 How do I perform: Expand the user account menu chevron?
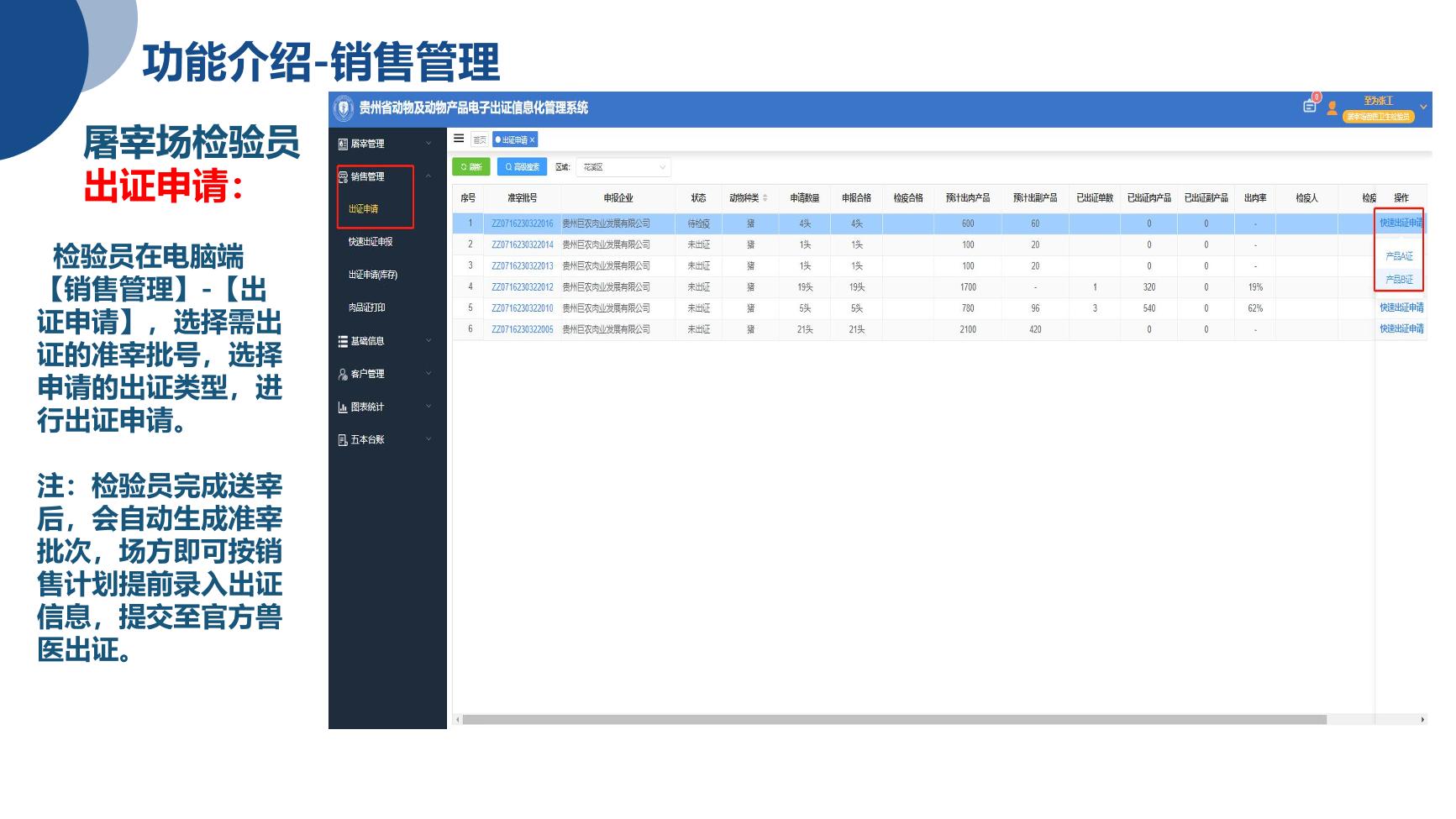(1423, 108)
